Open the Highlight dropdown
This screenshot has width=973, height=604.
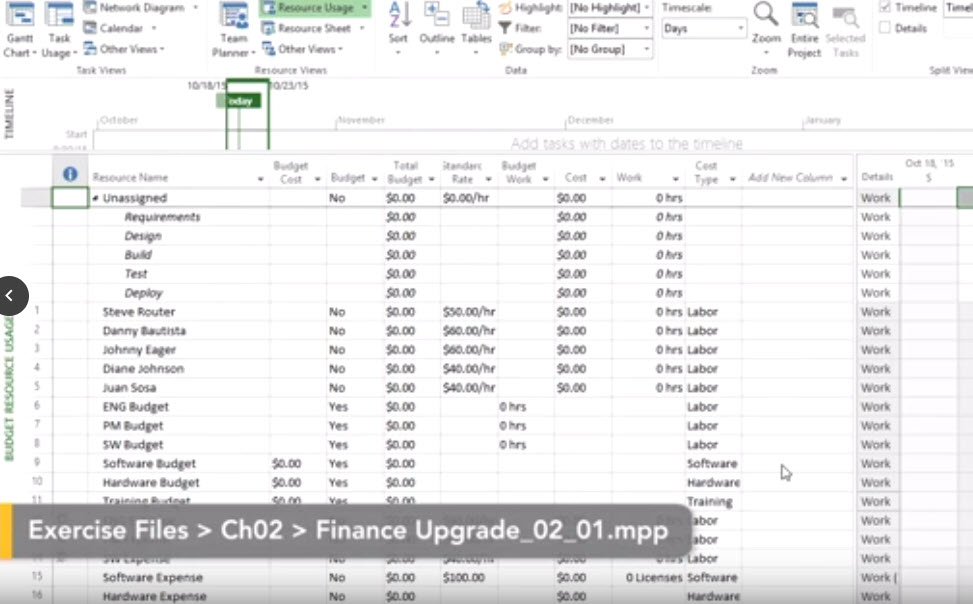(x=646, y=8)
